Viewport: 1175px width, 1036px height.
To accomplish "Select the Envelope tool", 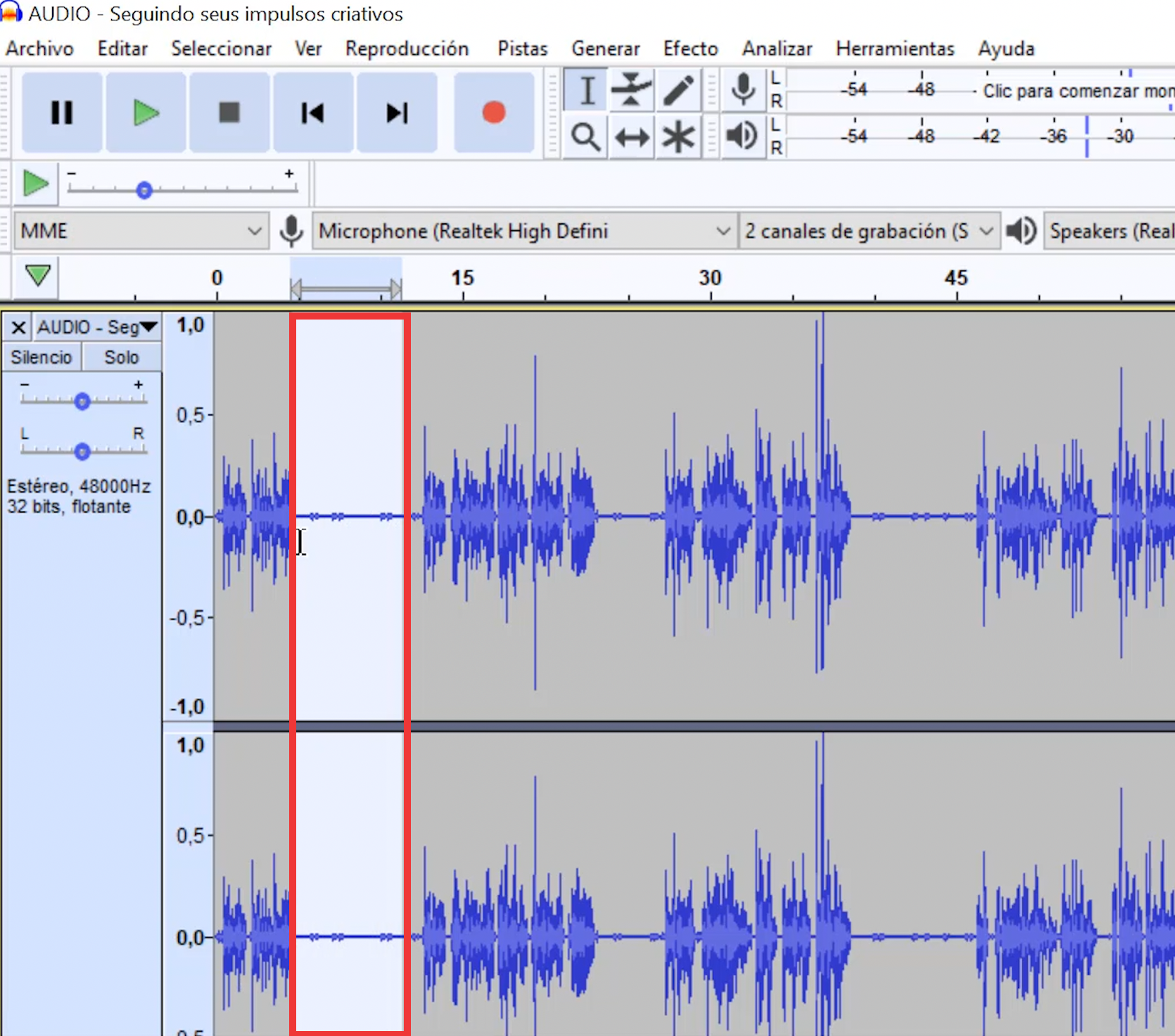I will (631, 90).
